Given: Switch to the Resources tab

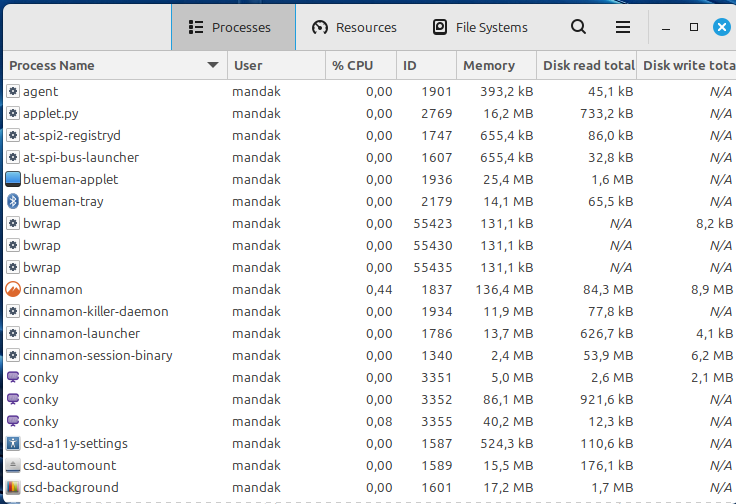Looking at the screenshot, I should 355,27.
